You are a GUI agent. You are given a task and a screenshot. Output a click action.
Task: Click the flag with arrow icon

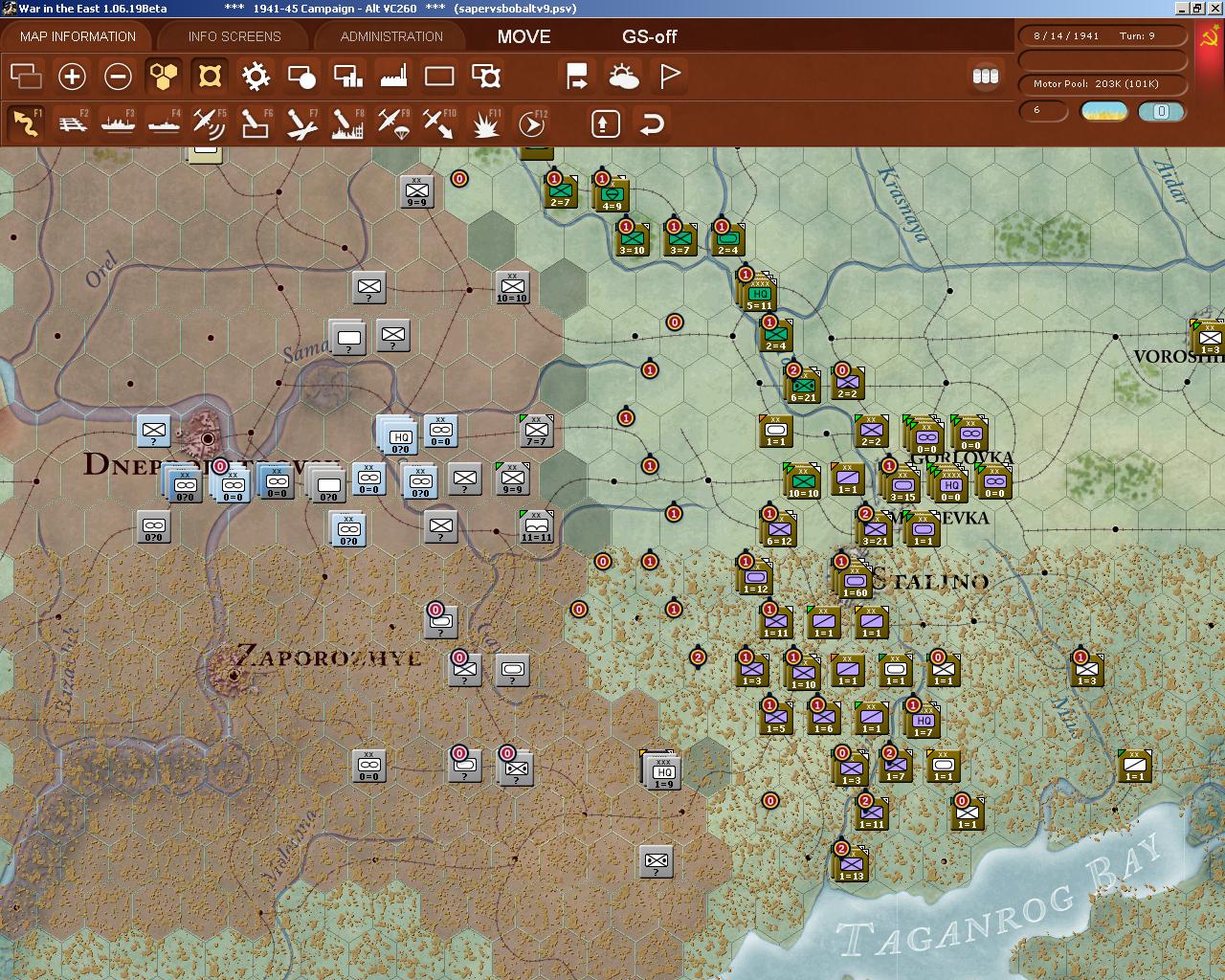(577, 76)
